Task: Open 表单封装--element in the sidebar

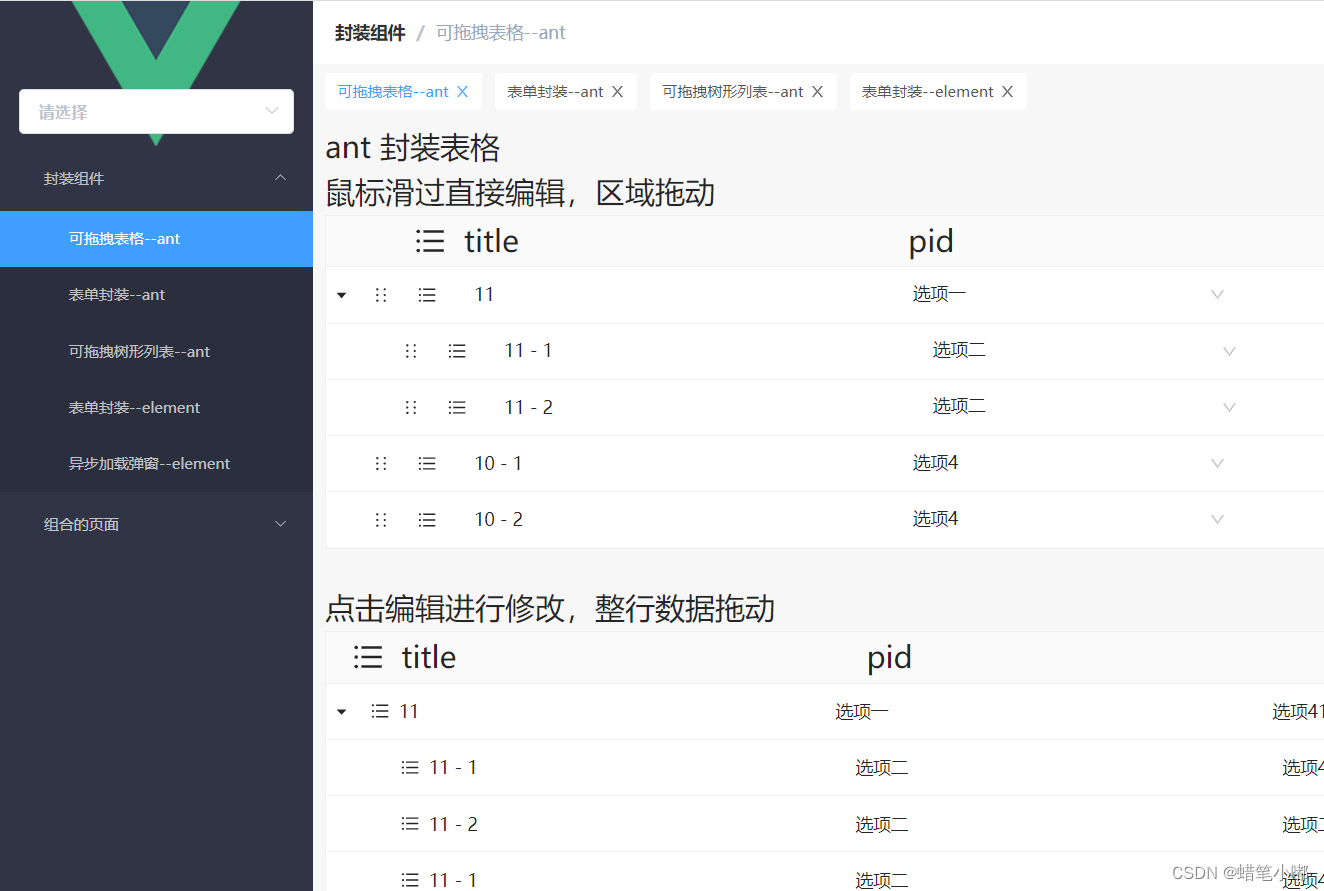Action: pyautogui.click(x=156, y=407)
